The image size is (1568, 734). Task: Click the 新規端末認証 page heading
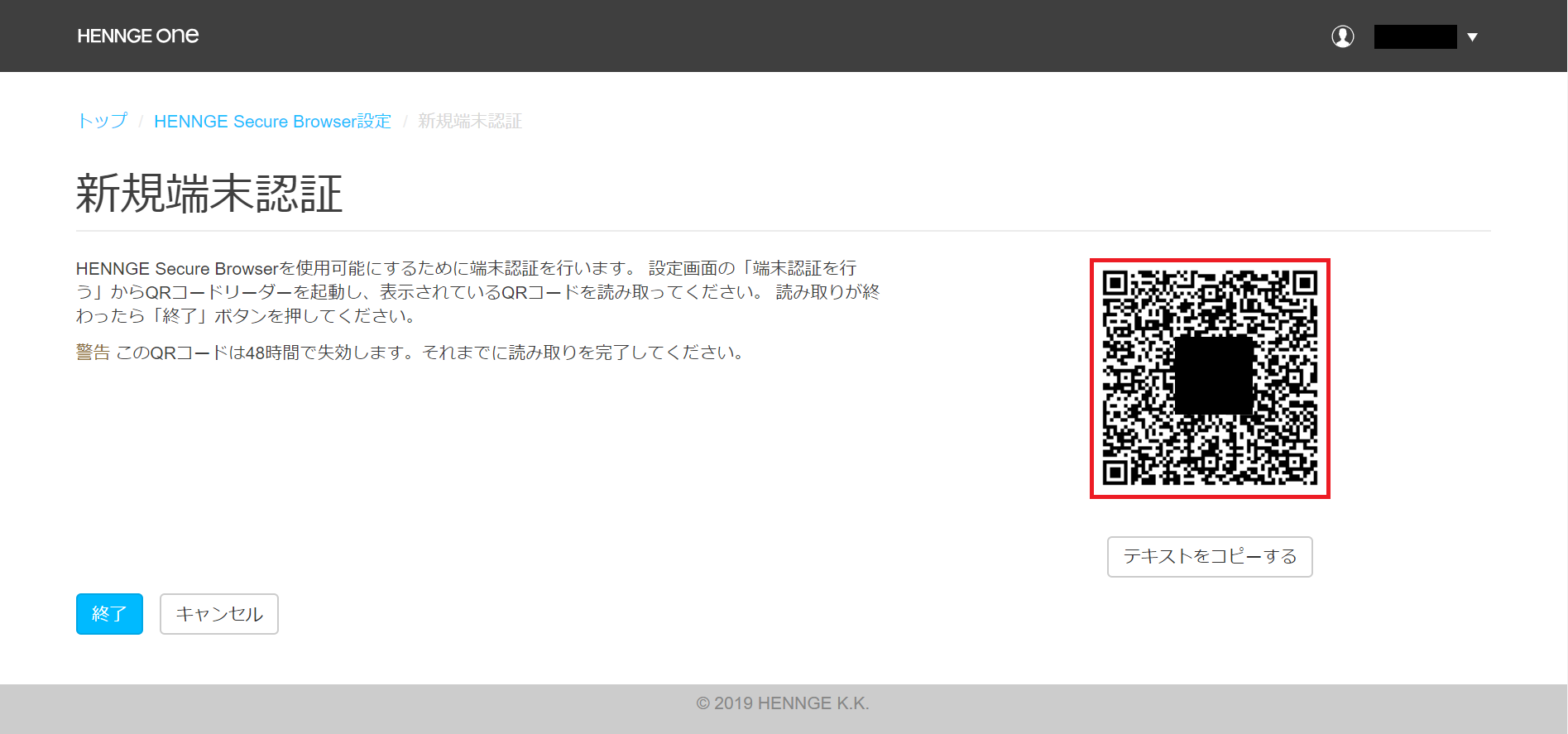tap(209, 194)
